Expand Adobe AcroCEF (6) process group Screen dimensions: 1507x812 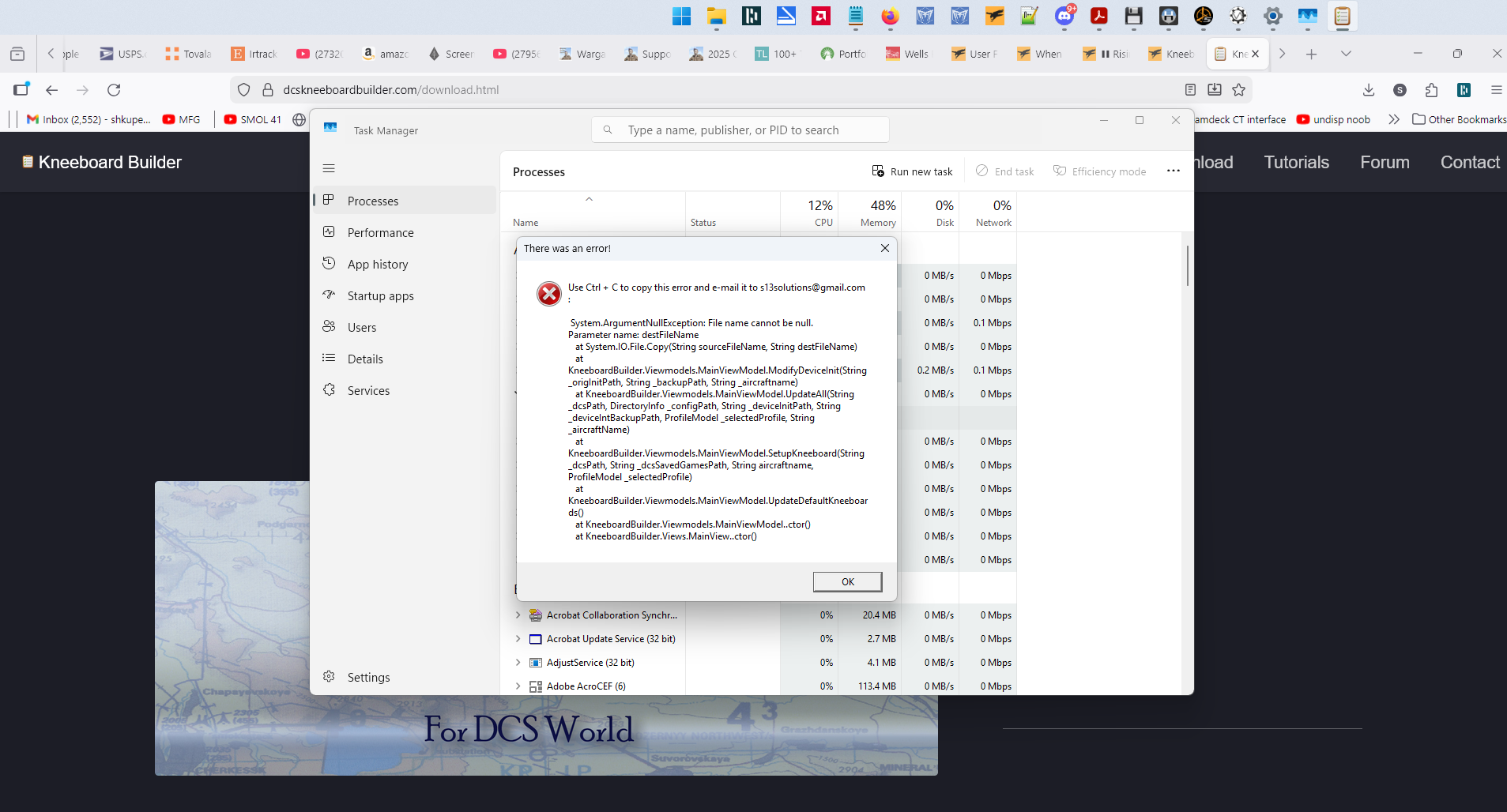point(518,686)
